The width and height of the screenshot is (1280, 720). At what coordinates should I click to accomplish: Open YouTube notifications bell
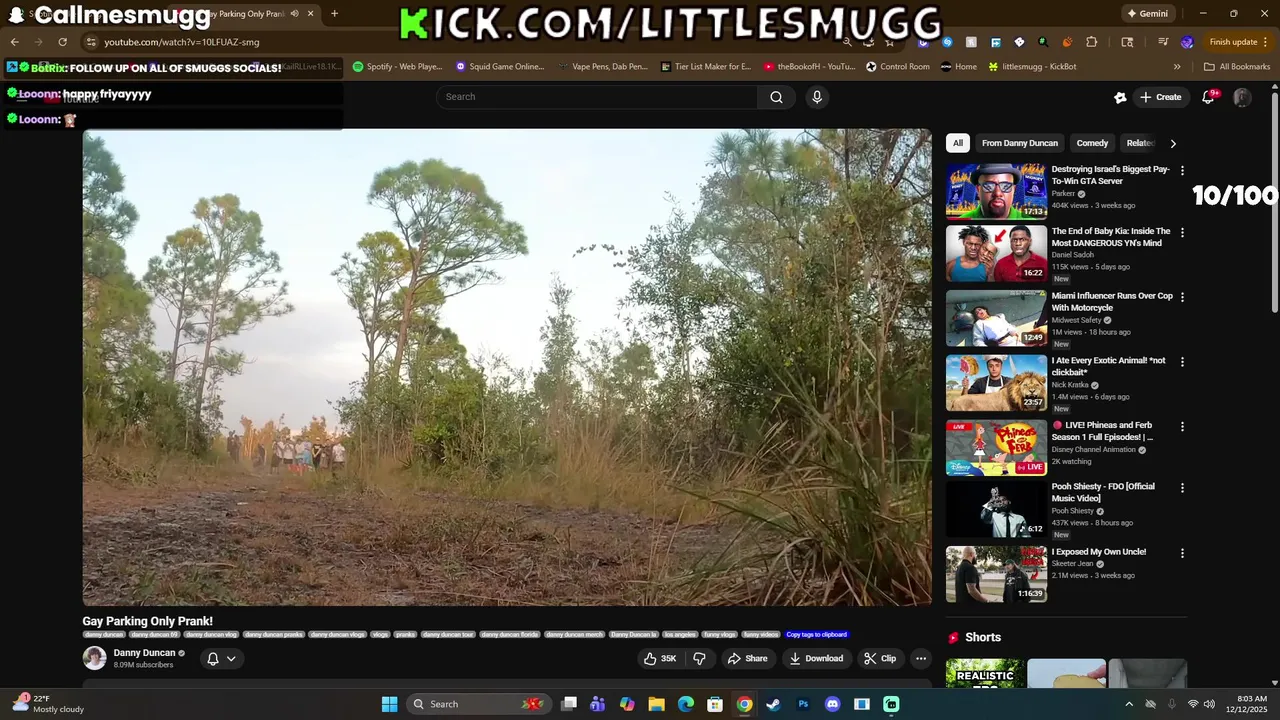(x=1209, y=97)
